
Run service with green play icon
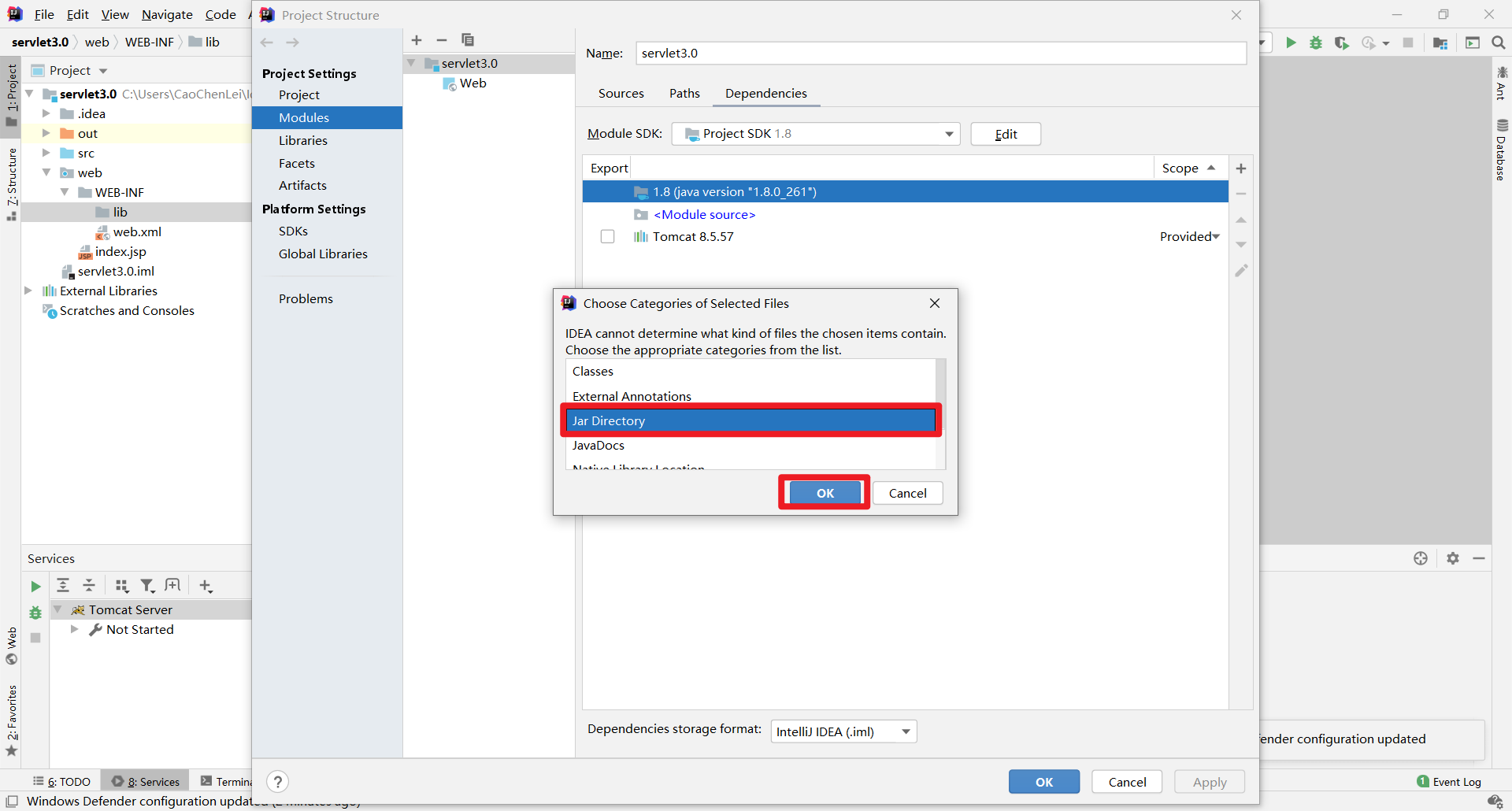35,587
